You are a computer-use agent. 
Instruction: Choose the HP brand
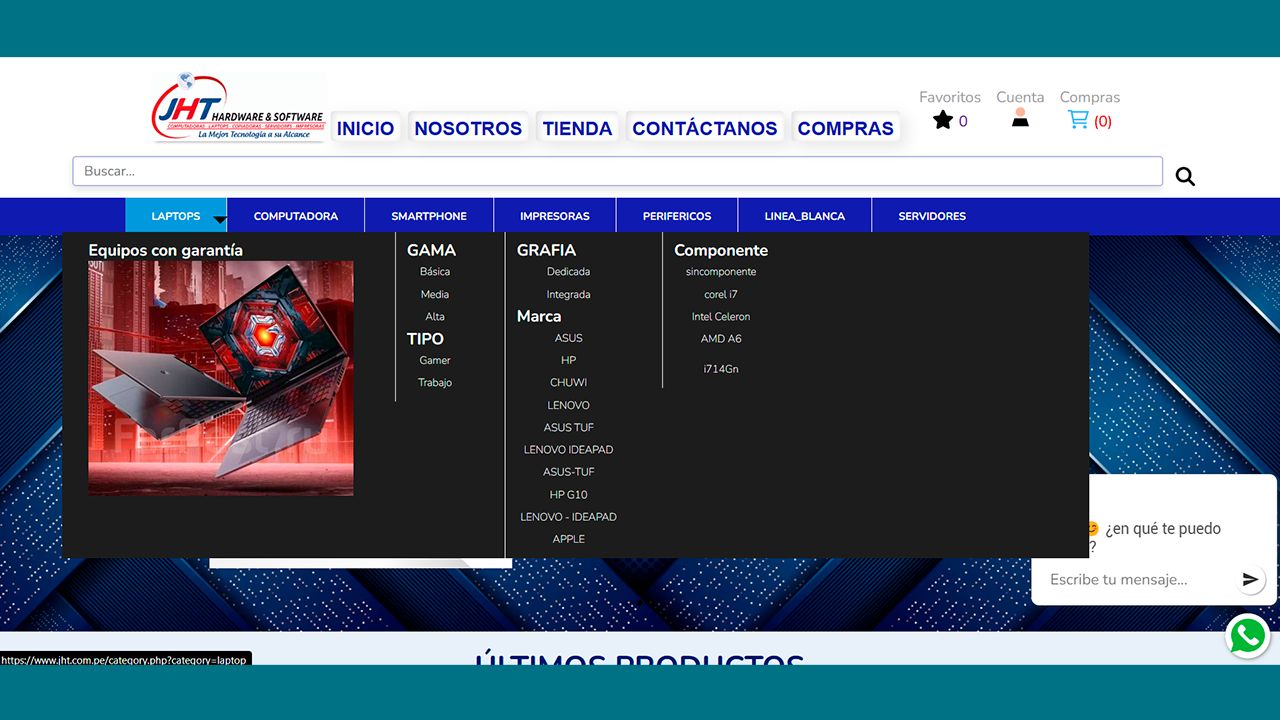[x=569, y=360]
